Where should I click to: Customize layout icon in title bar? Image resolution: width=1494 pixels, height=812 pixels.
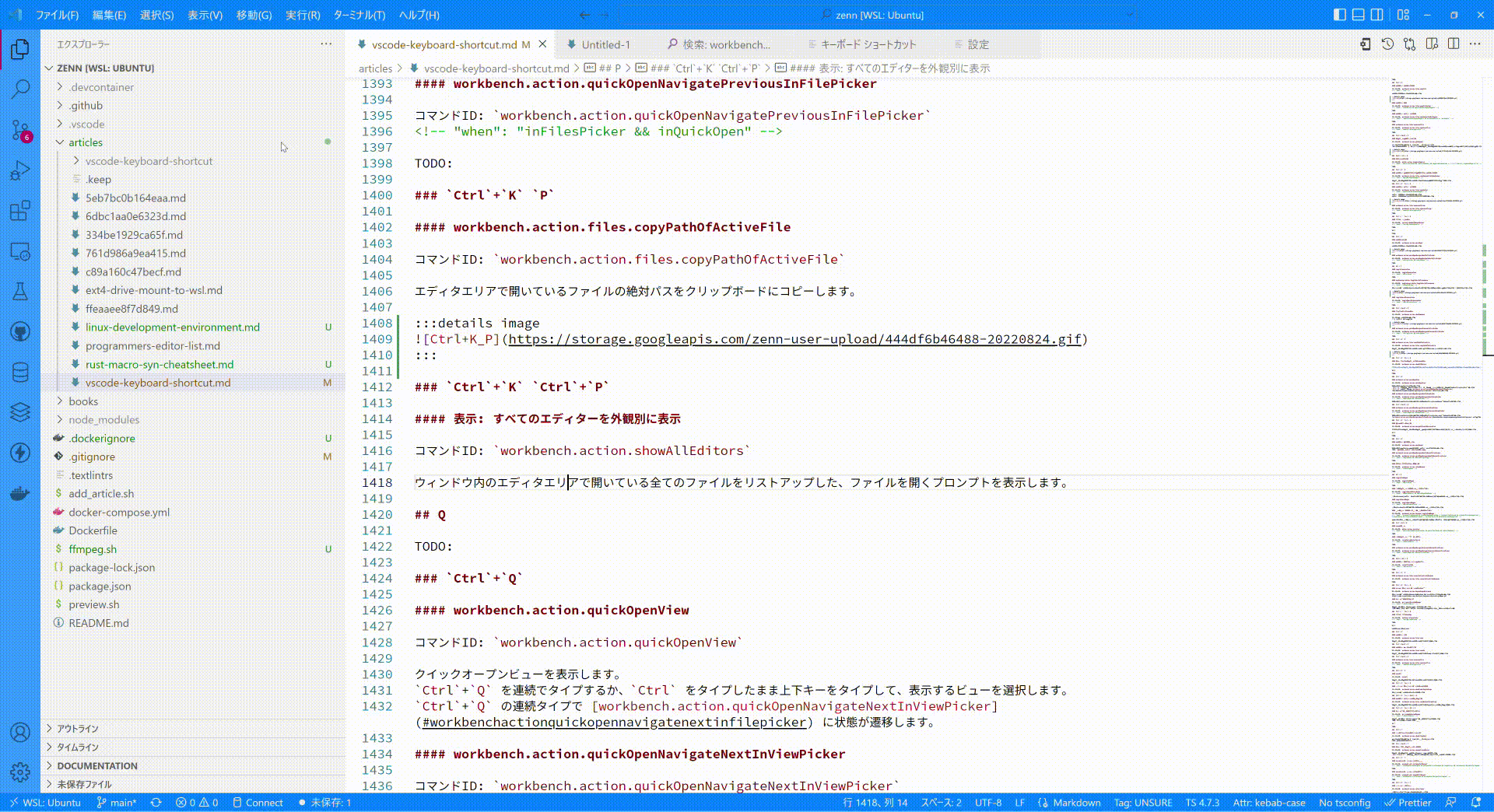click(1403, 15)
